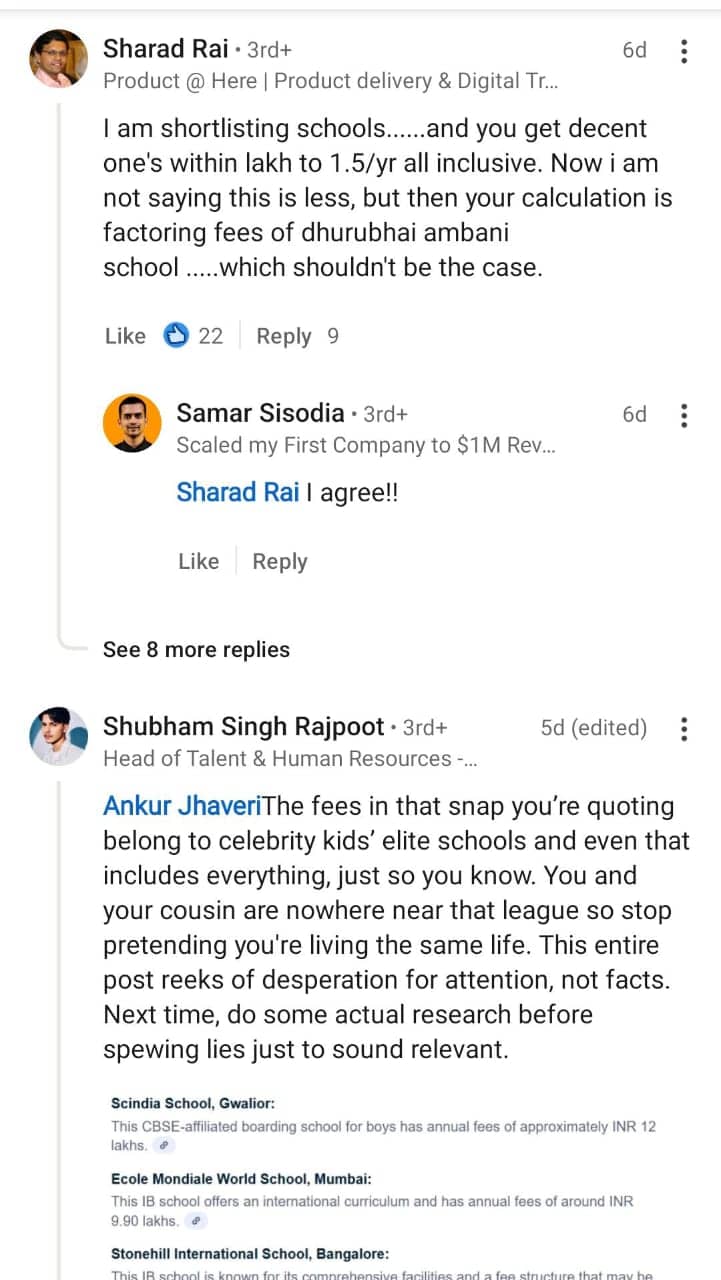Screen dimensions: 721x1280
Task: Like Sharad Rai's comment
Action: (x=125, y=336)
